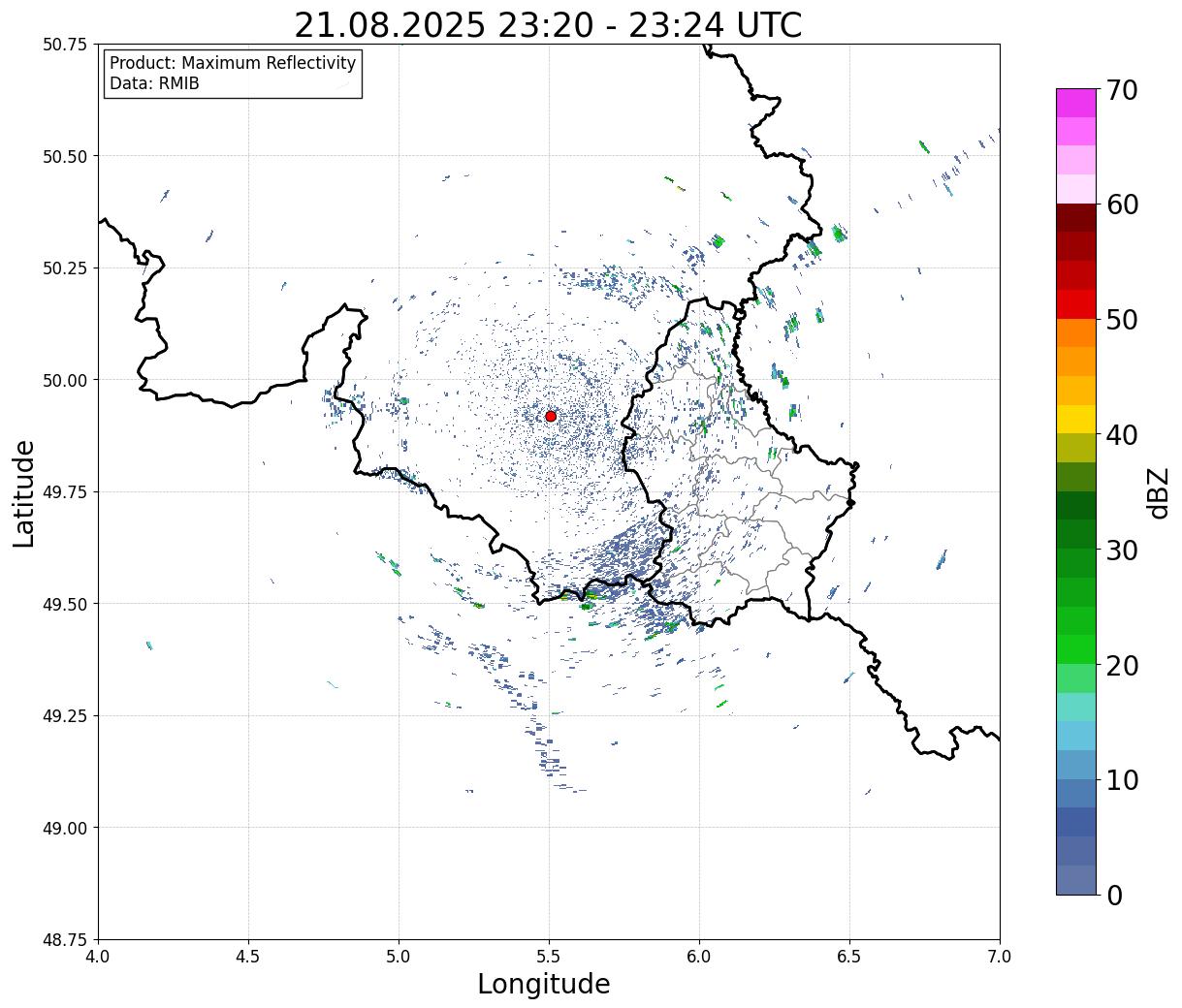
Task: Click the latitude tick label 49.75
Action: coord(64,492)
